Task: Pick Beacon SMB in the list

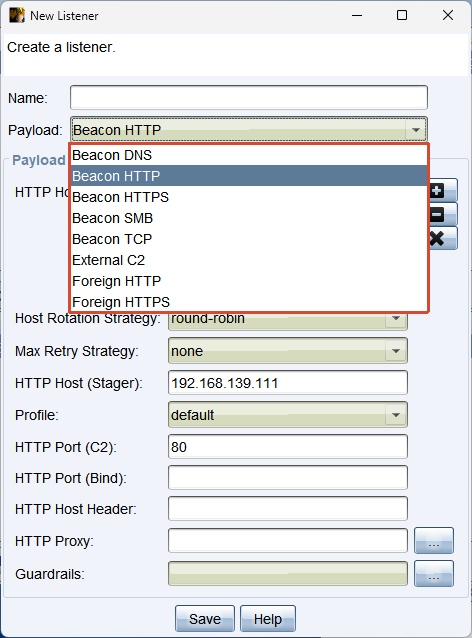Action: point(249,218)
